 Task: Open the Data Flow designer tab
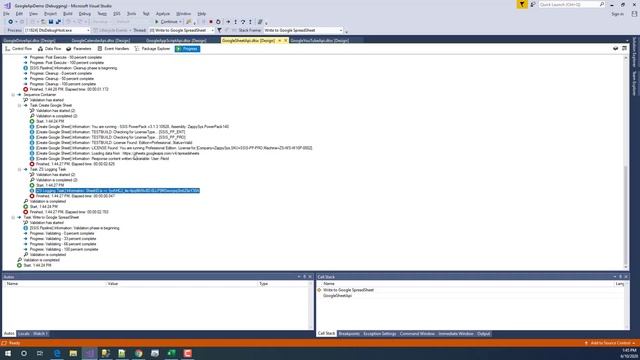click(49, 49)
